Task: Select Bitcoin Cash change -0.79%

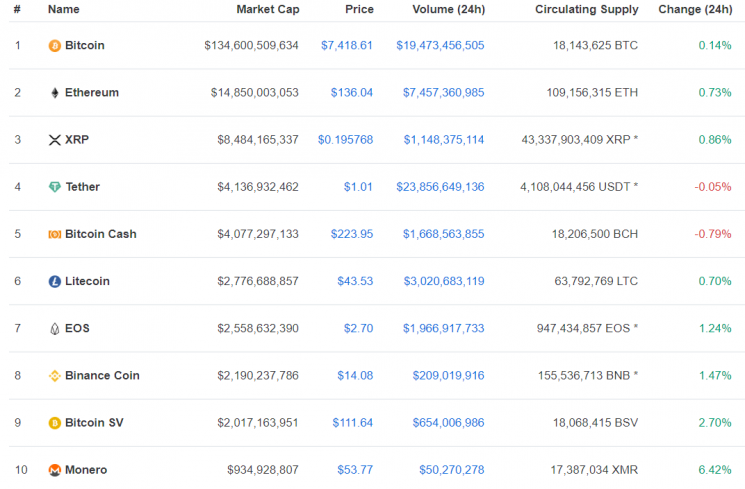Action: 713,234
